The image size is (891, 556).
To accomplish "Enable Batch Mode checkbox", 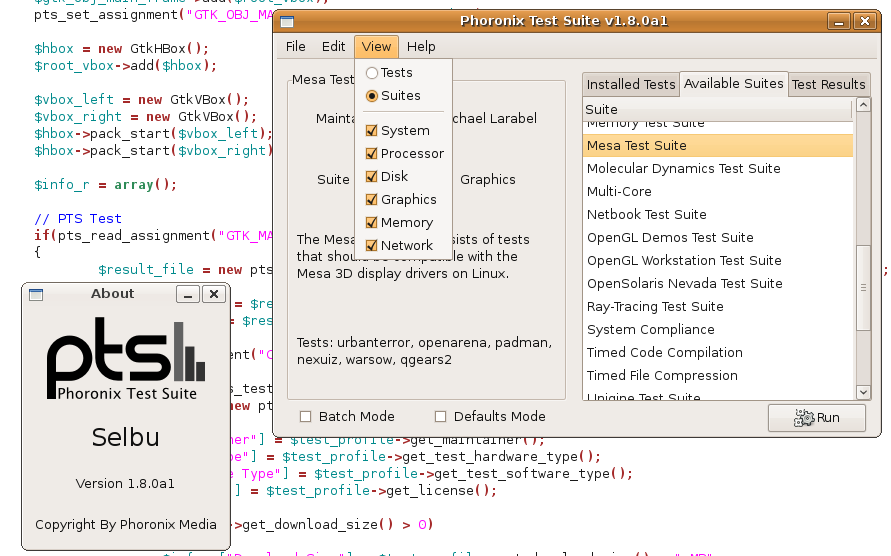I will [x=306, y=417].
